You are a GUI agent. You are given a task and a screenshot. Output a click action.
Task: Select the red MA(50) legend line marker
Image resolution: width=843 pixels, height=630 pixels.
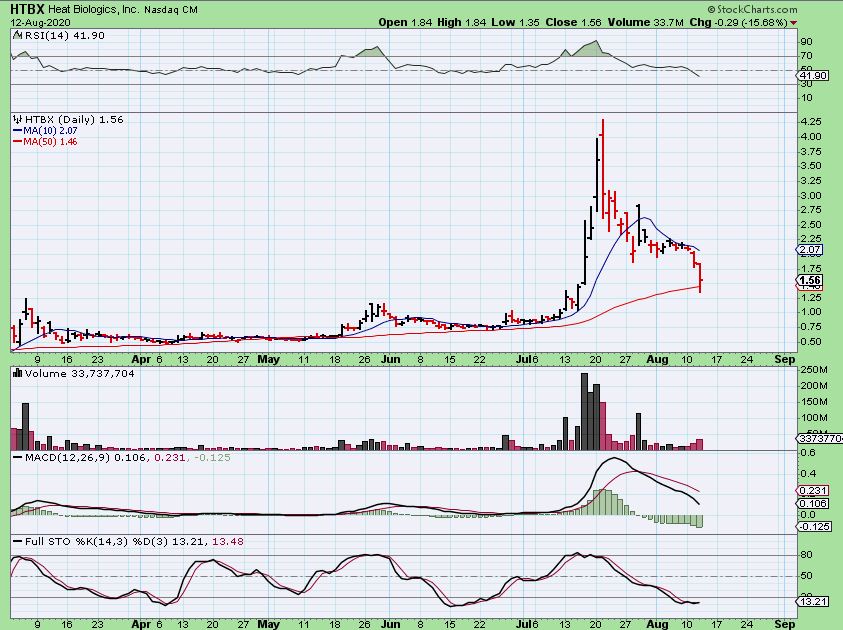click(17, 142)
